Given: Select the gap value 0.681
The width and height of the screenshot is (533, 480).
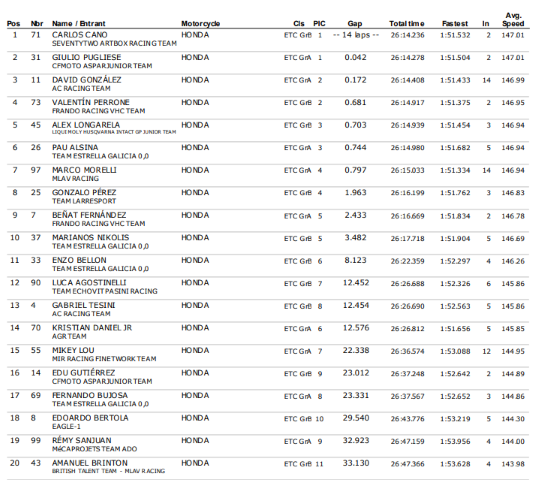Looking at the screenshot, I should (355, 102).
